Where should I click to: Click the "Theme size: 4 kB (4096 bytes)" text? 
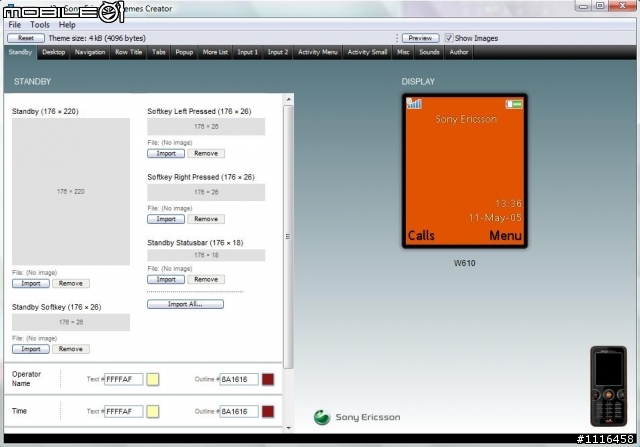tap(97, 38)
